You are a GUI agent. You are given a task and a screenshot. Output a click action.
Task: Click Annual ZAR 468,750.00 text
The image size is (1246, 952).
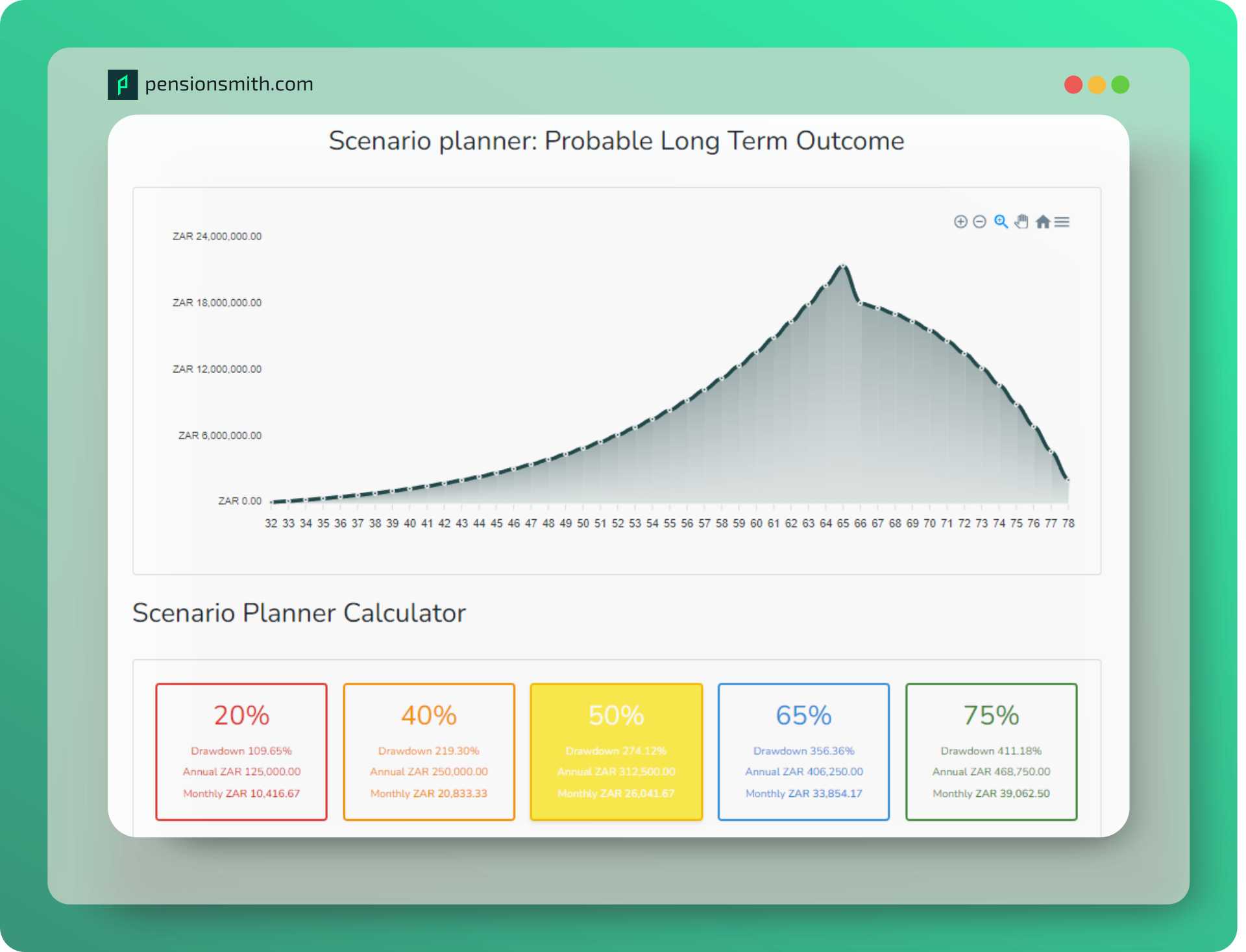(992, 772)
